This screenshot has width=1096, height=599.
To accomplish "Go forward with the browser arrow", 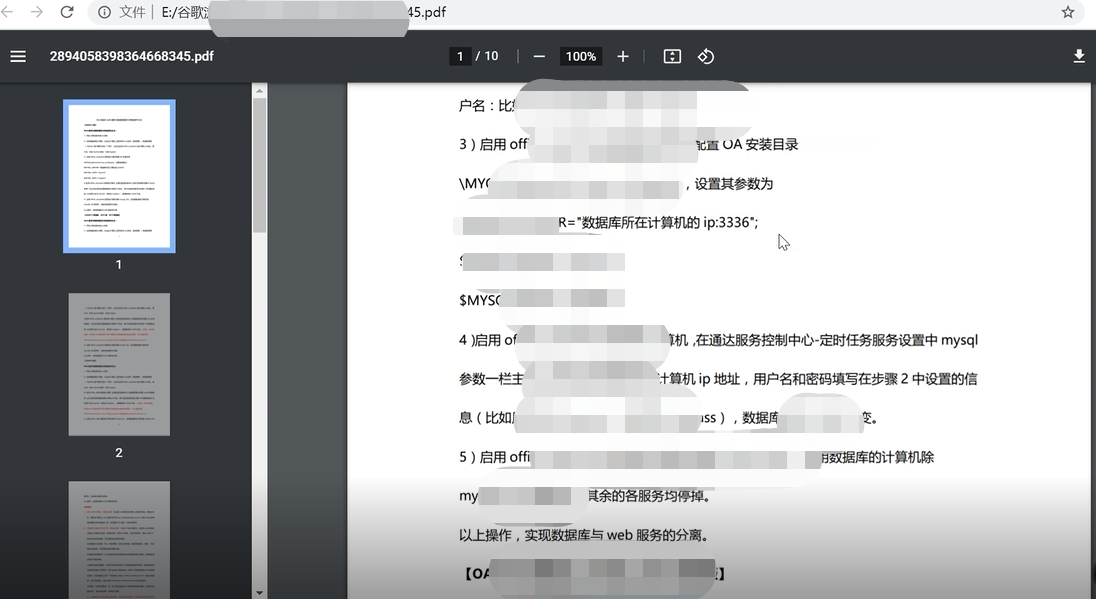I will (x=36, y=12).
